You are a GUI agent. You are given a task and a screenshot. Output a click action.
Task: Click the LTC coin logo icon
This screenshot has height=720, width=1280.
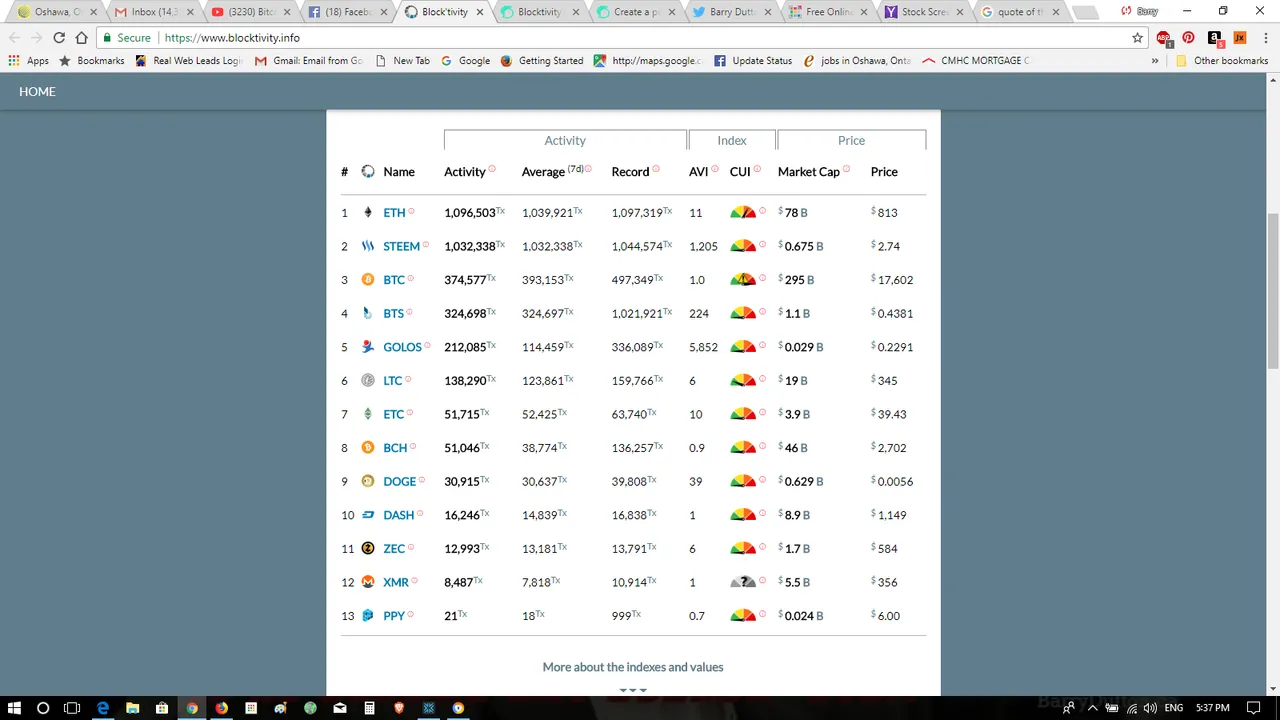(x=368, y=381)
